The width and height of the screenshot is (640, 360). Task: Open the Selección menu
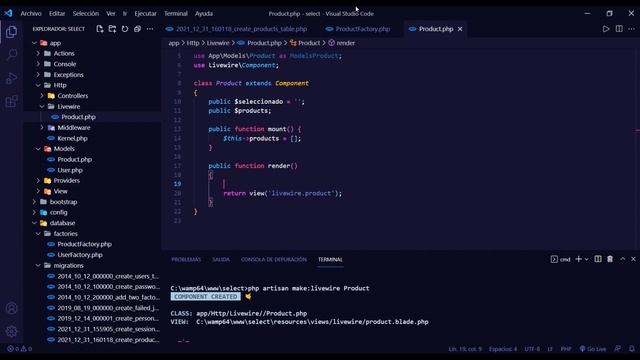(x=86, y=13)
